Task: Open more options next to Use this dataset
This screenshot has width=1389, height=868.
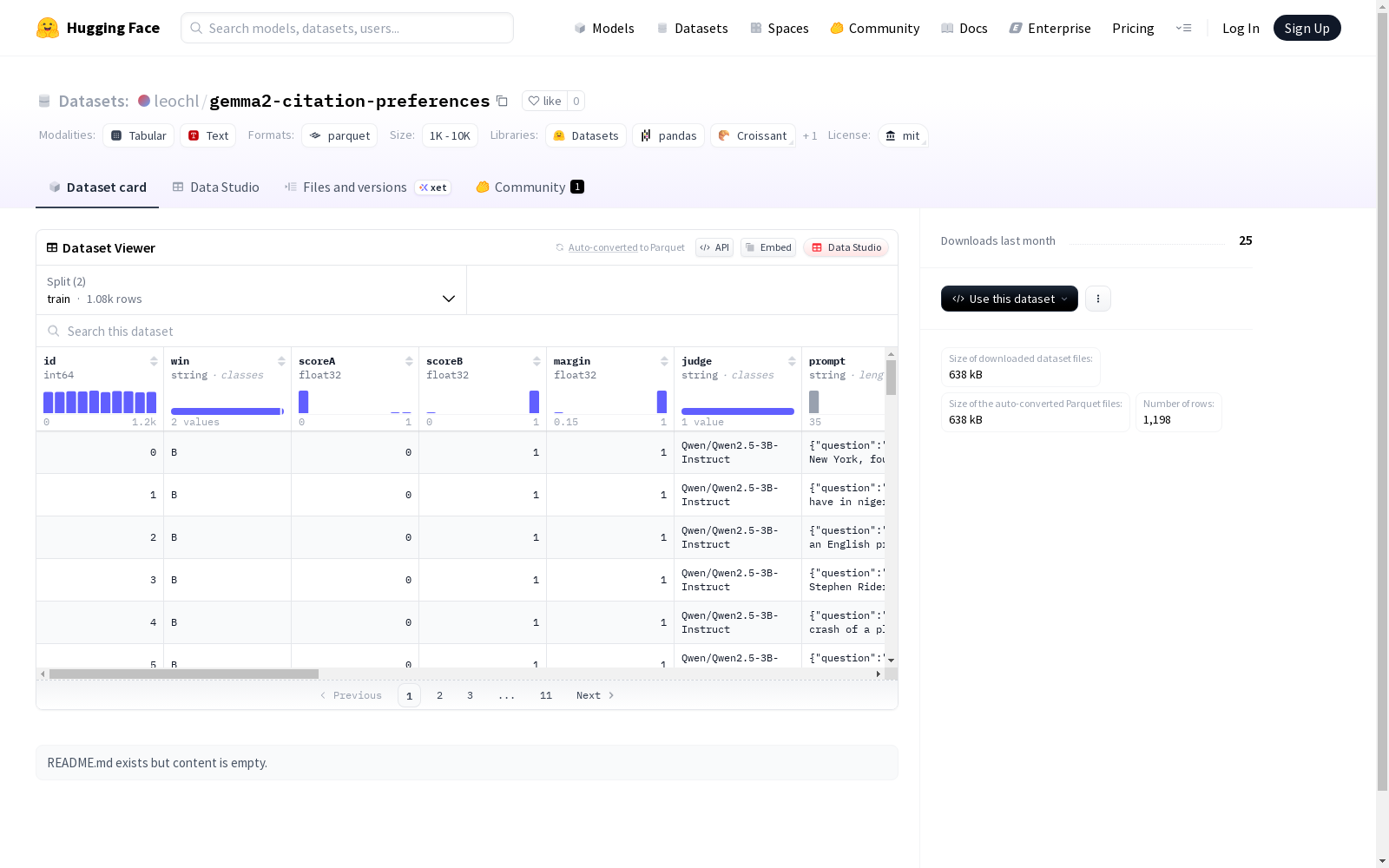Action: coord(1098,299)
